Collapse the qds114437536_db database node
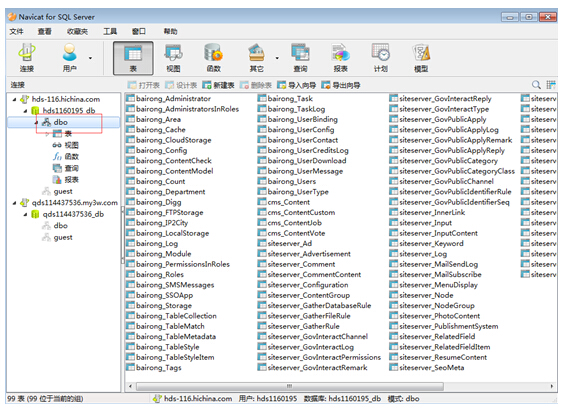The width and height of the screenshot is (564, 408). coord(25,214)
